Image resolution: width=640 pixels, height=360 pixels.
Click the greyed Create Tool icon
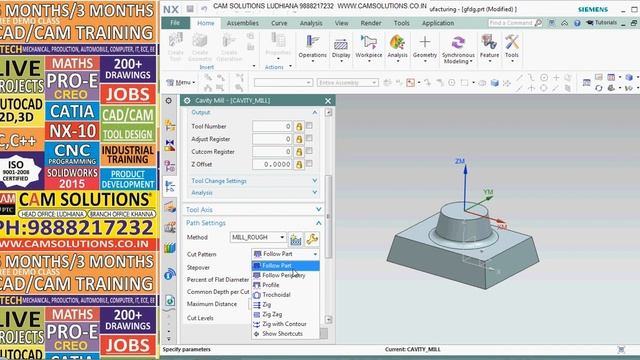[x=176, y=47]
